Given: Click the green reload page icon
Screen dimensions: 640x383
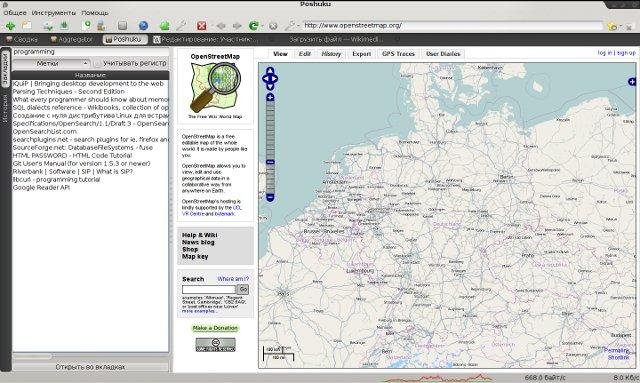Looking at the screenshot, I should click(x=253, y=26).
